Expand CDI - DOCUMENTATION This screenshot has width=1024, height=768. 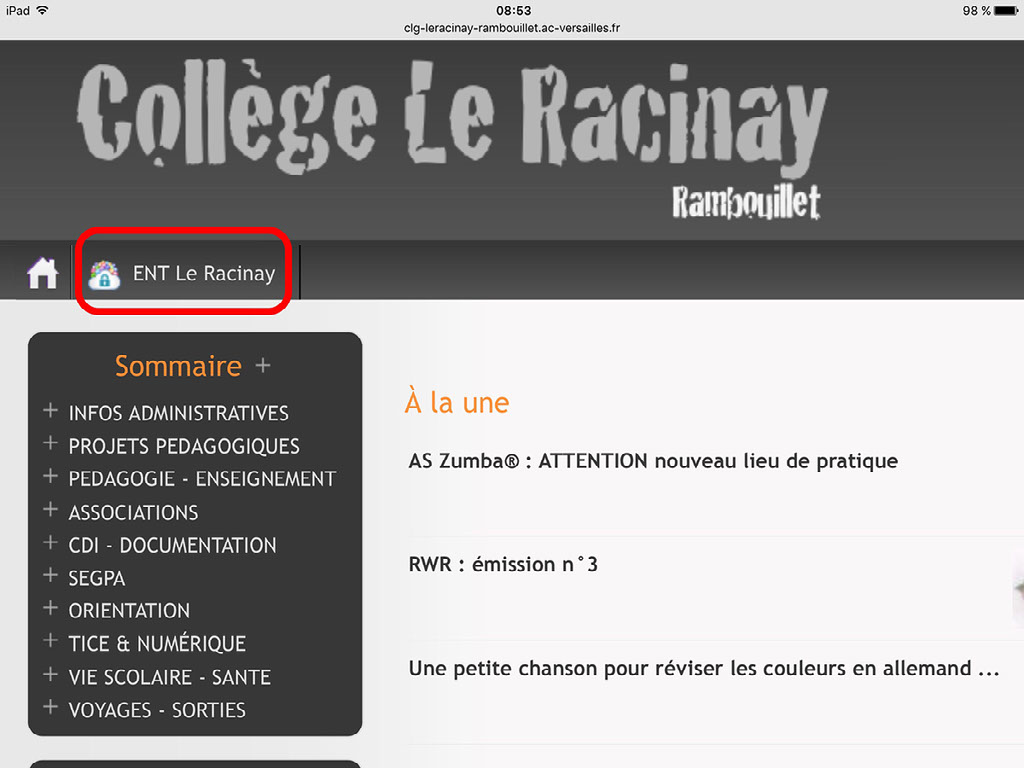[50, 544]
